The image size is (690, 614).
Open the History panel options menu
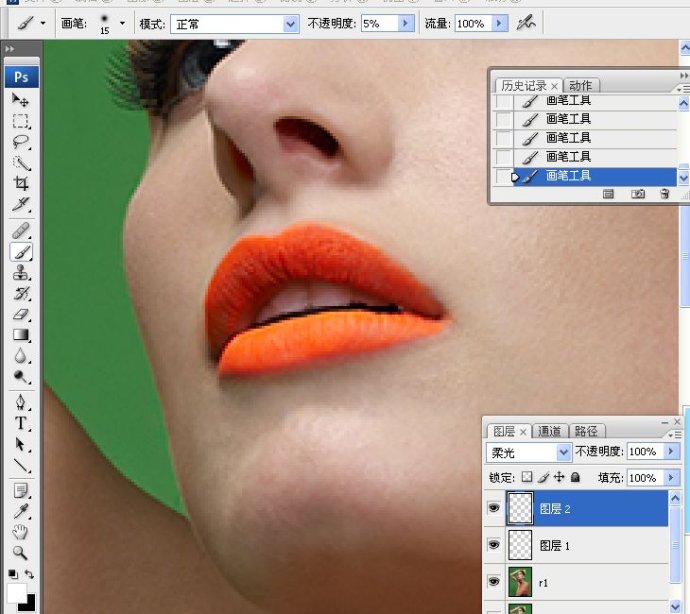pyautogui.click(x=685, y=89)
